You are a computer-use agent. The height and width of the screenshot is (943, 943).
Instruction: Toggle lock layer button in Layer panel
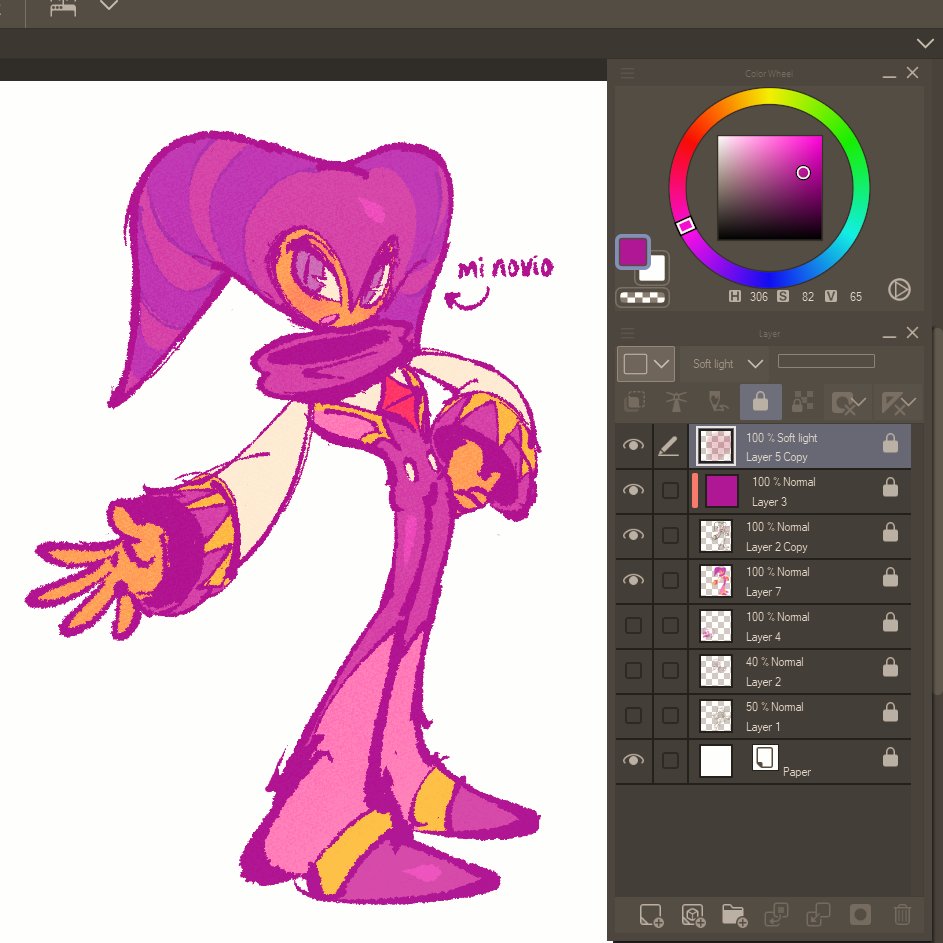(x=760, y=401)
